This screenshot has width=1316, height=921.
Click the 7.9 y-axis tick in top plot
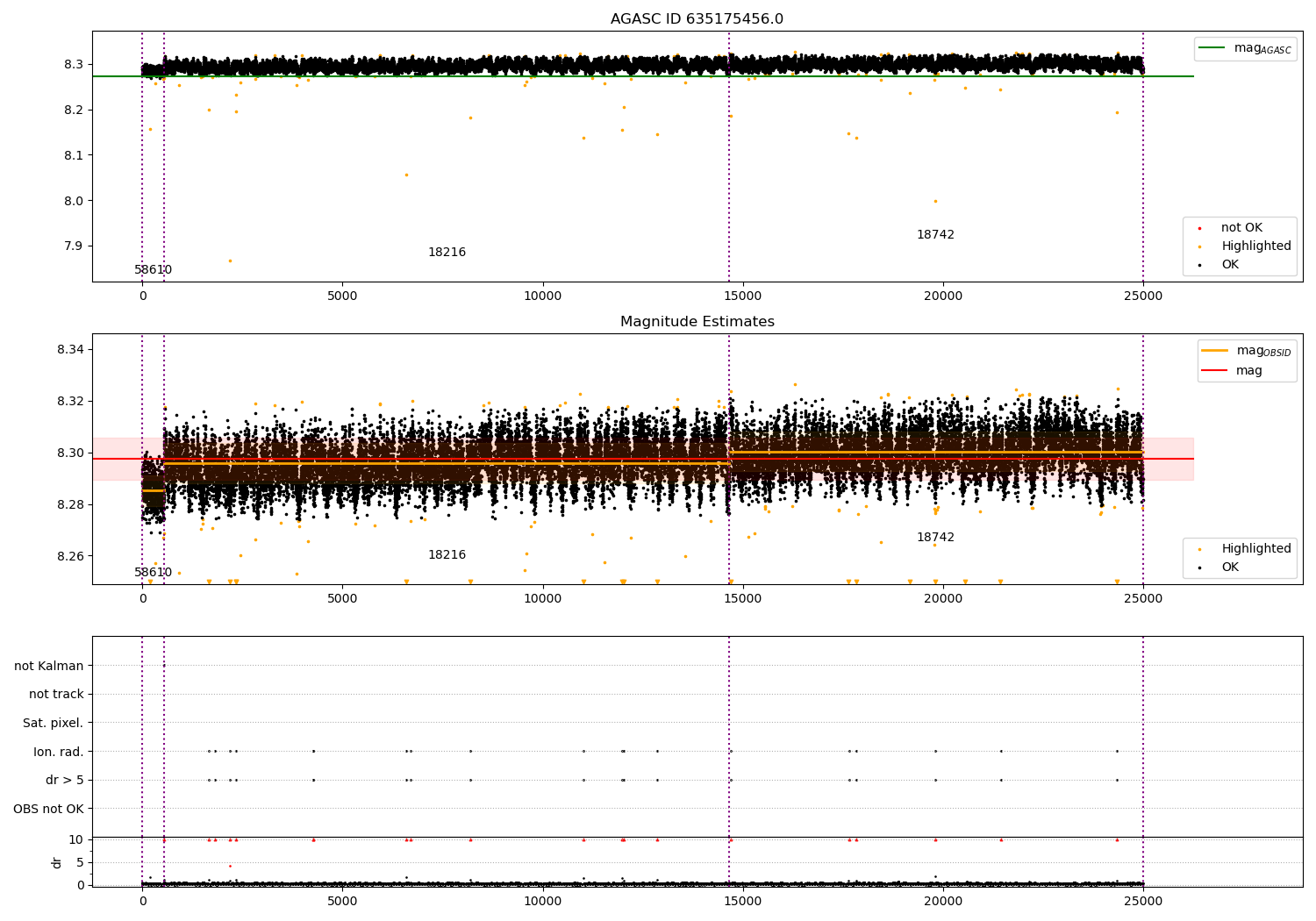74,246
